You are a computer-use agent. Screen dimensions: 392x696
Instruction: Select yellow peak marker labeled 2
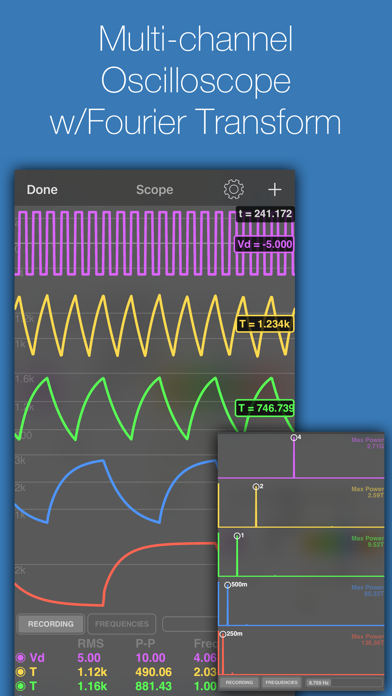click(256, 487)
